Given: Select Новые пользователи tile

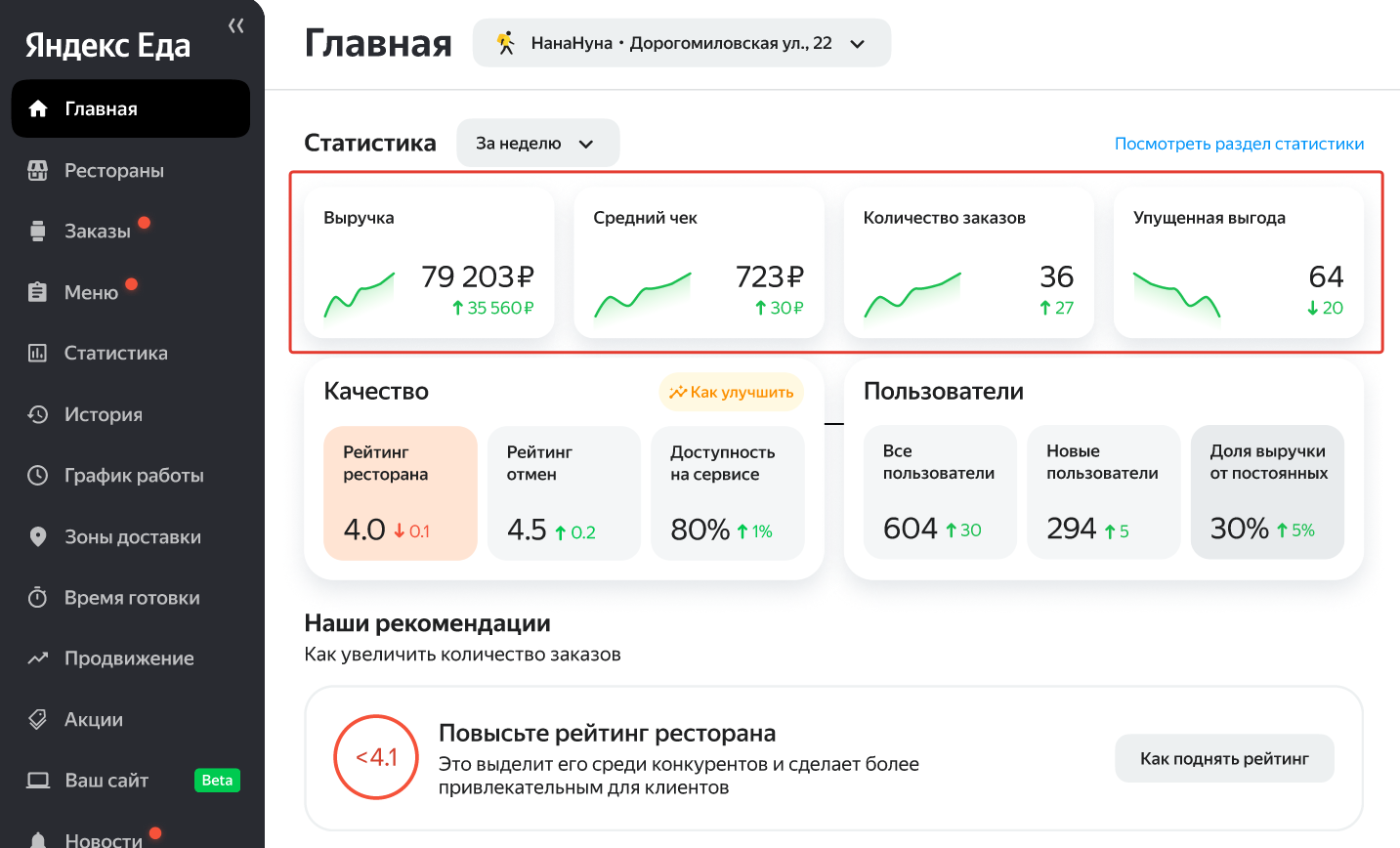Looking at the screenshot, I should (1104, 491).
